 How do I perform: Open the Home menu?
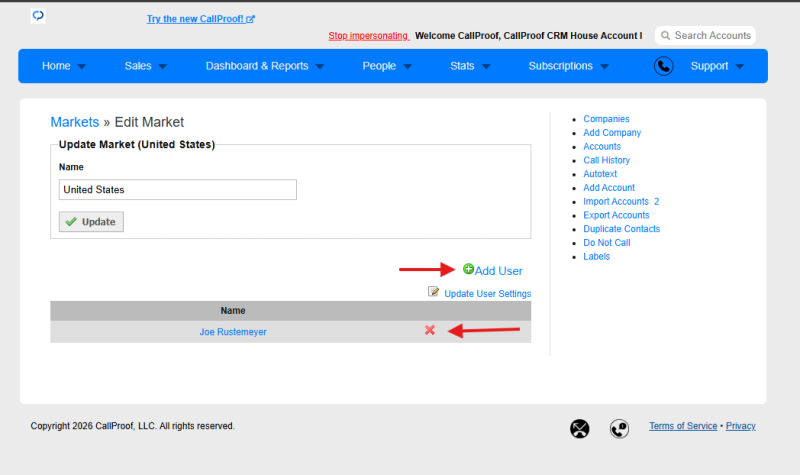(56, 66)
